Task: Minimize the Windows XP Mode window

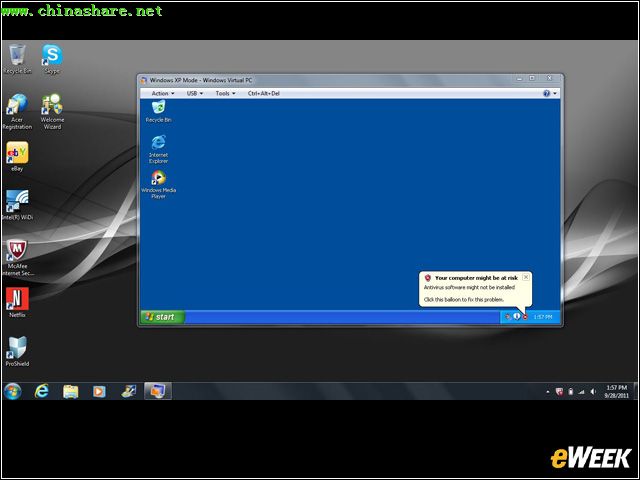Action: (x=520, y=78)
